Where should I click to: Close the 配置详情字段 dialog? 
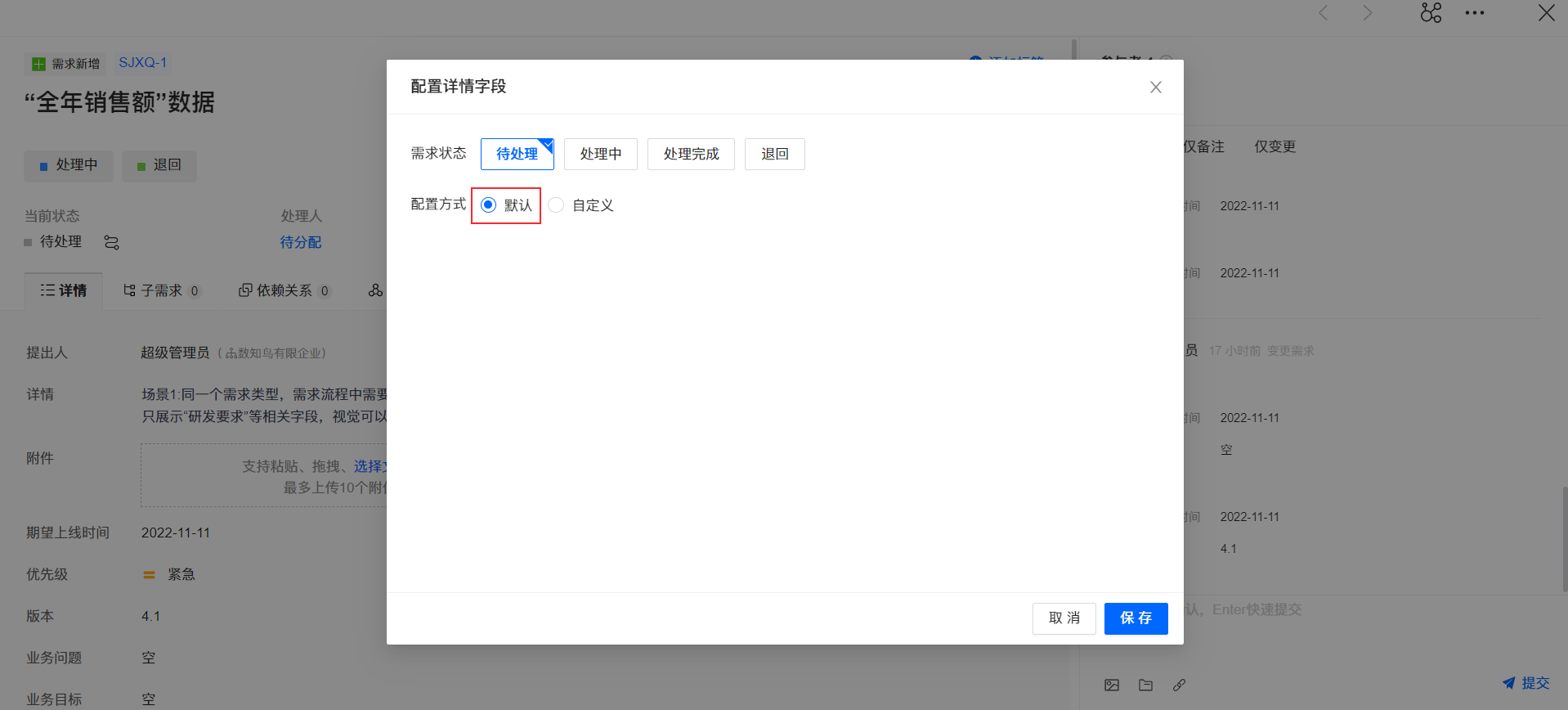(x=1155, y=87)
